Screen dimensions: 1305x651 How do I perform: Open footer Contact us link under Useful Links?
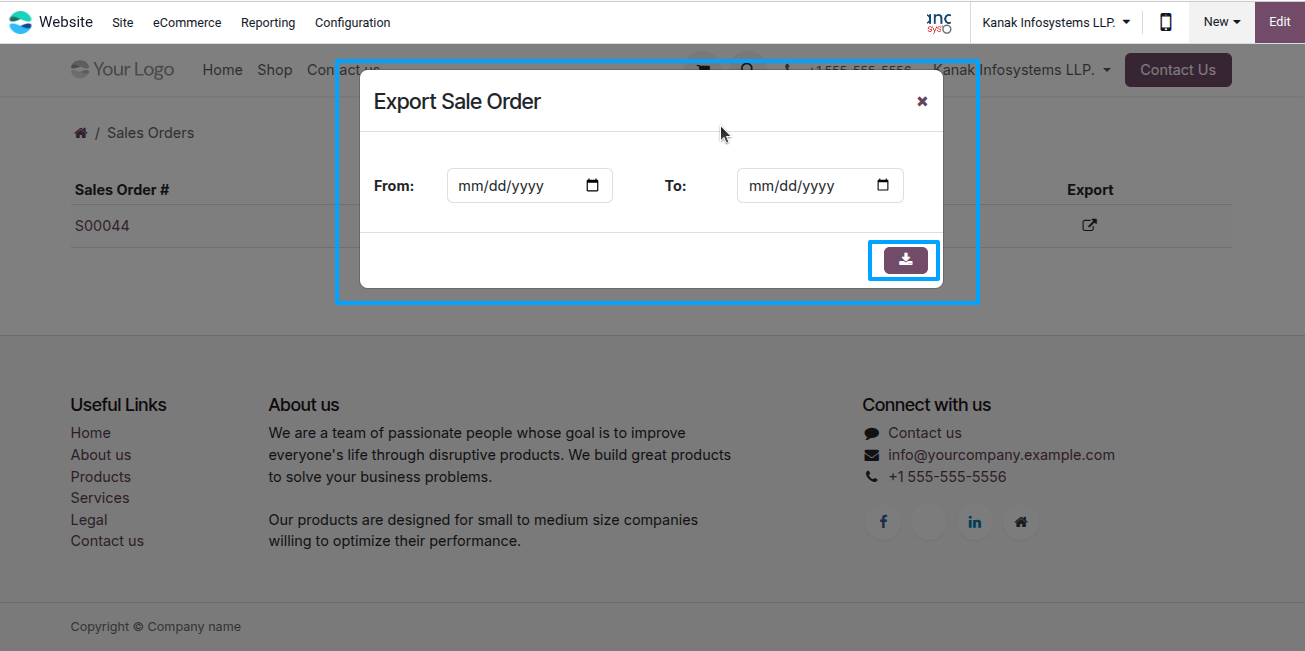click(x=107, y=541)
